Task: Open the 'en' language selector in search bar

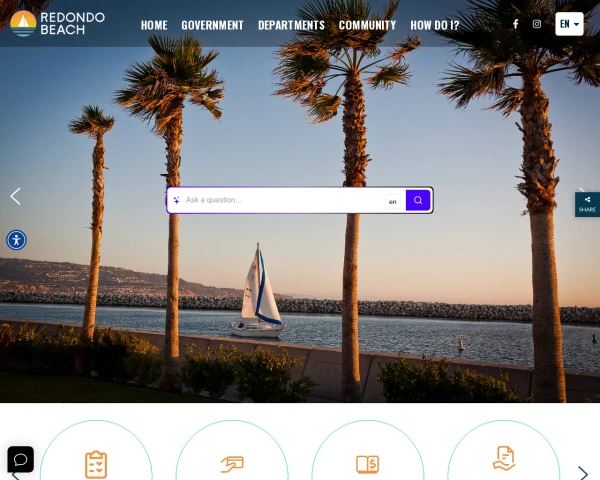Action: click(393, 202)
